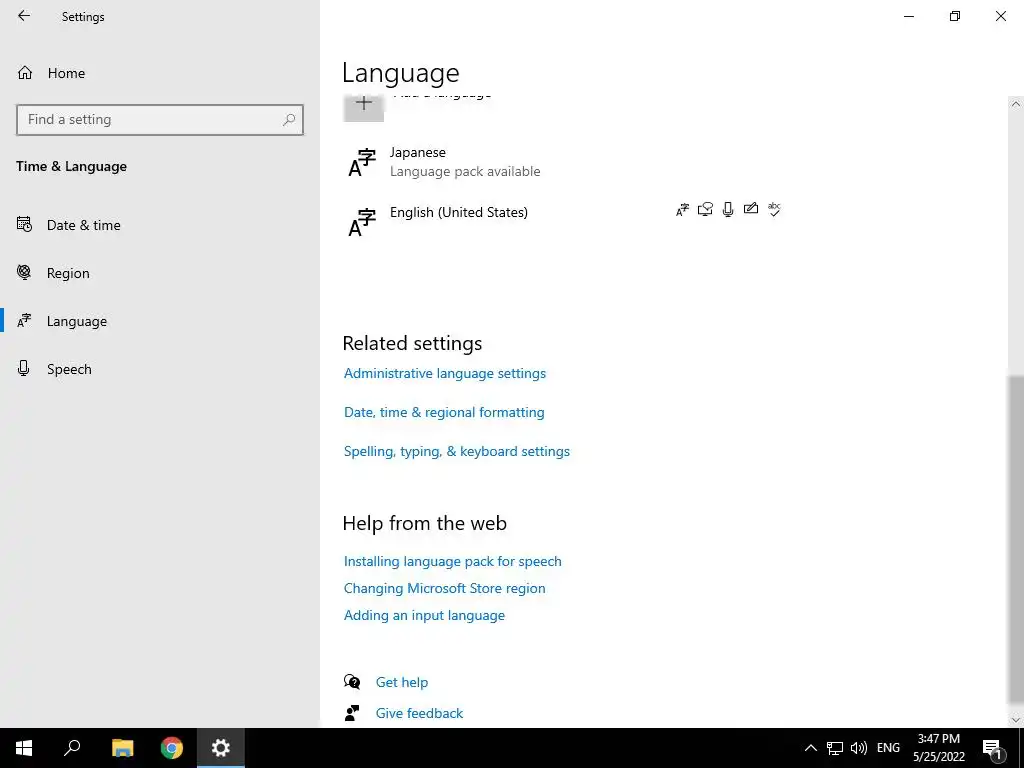This screenshot has width=1024, height=768.
Task: Click the spell-check abc icon for English
Action: click(774, 209)
